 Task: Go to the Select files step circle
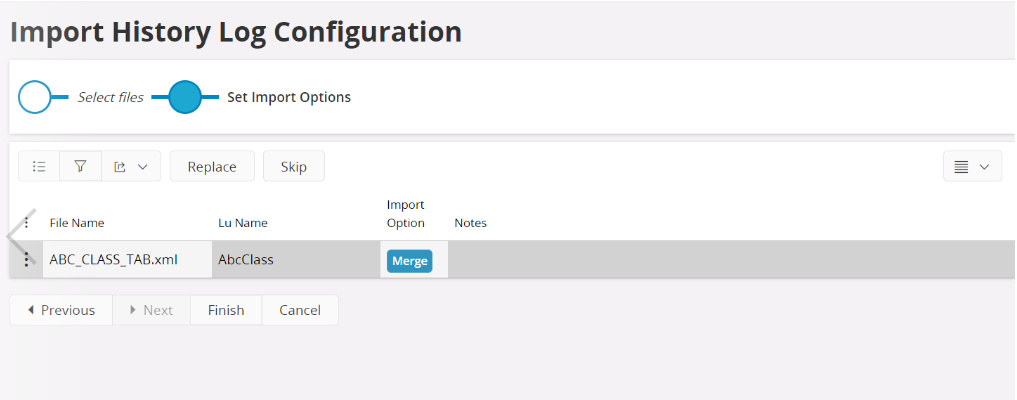pyautogui.click(x=35, y=97)
